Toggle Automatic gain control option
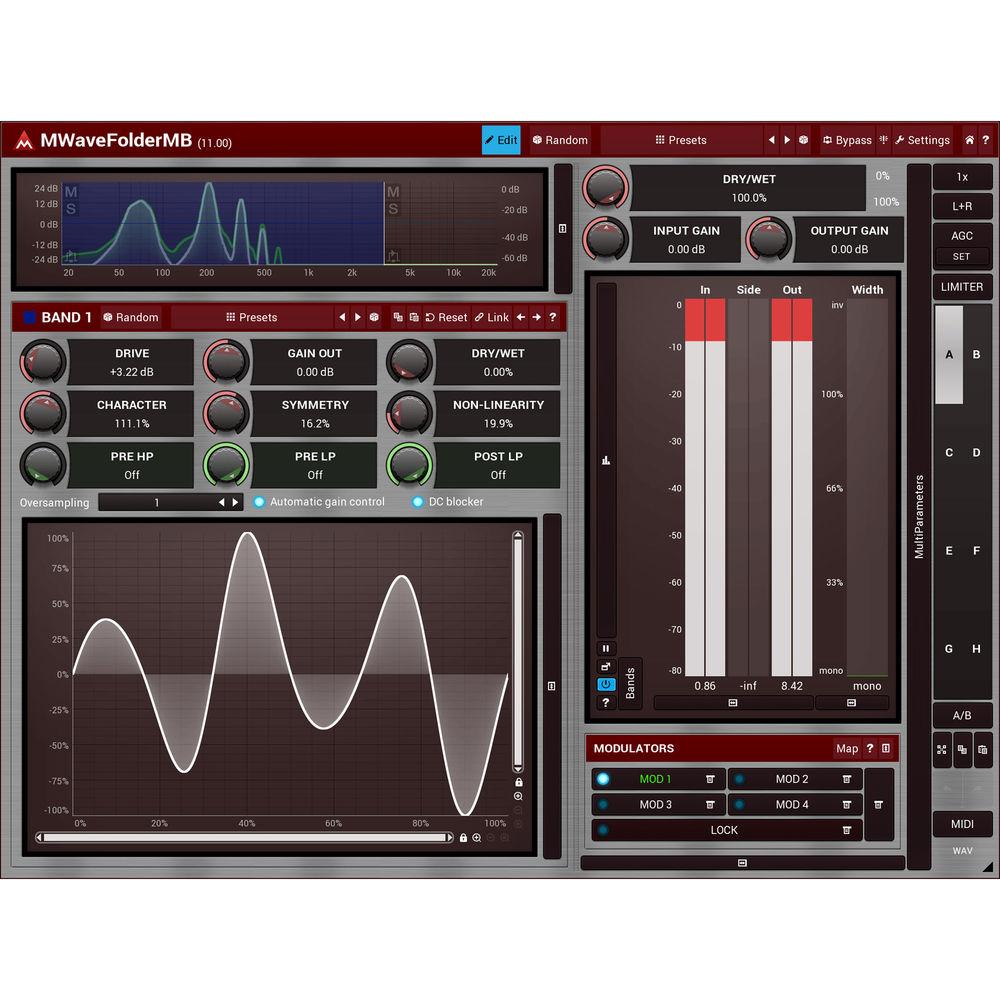 [x=260, y=502]
